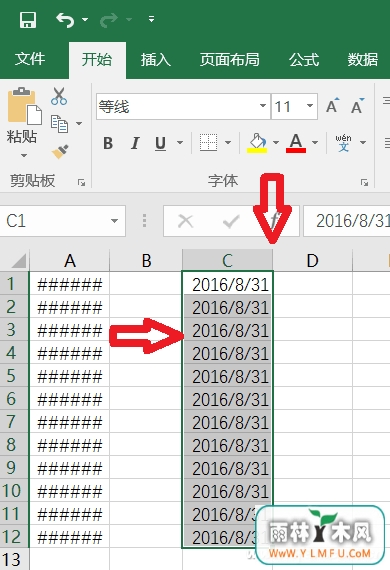
Task: Click the Save icon in quick access toolbar
Action: coord(28,20)
